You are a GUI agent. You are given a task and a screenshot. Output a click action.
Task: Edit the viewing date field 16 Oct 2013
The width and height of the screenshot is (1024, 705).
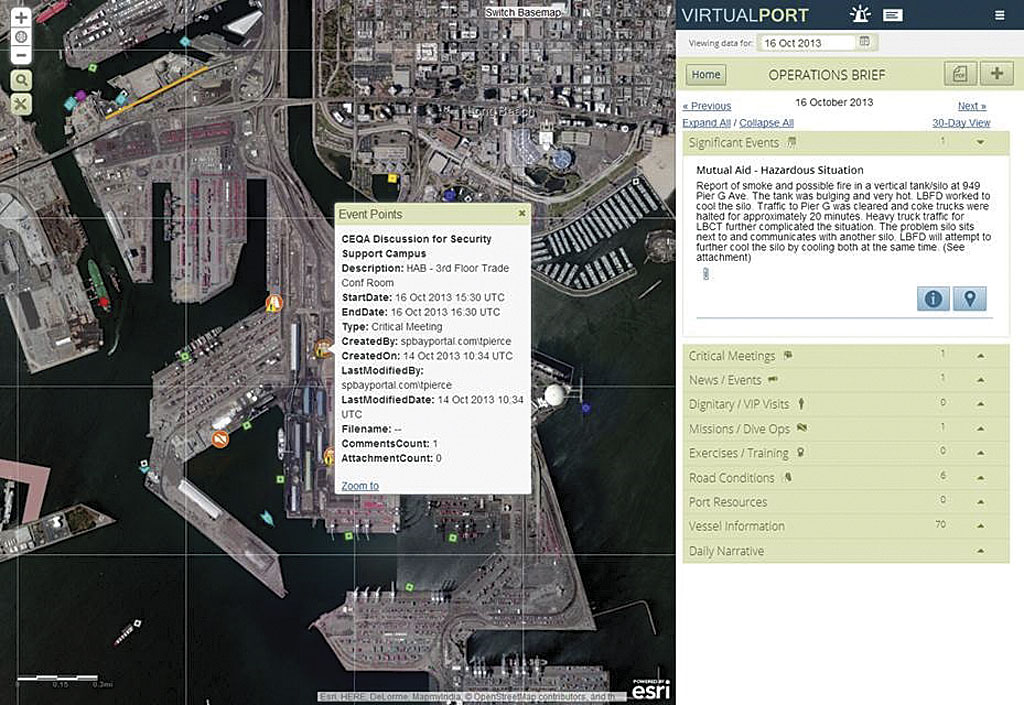pos(807,43)
